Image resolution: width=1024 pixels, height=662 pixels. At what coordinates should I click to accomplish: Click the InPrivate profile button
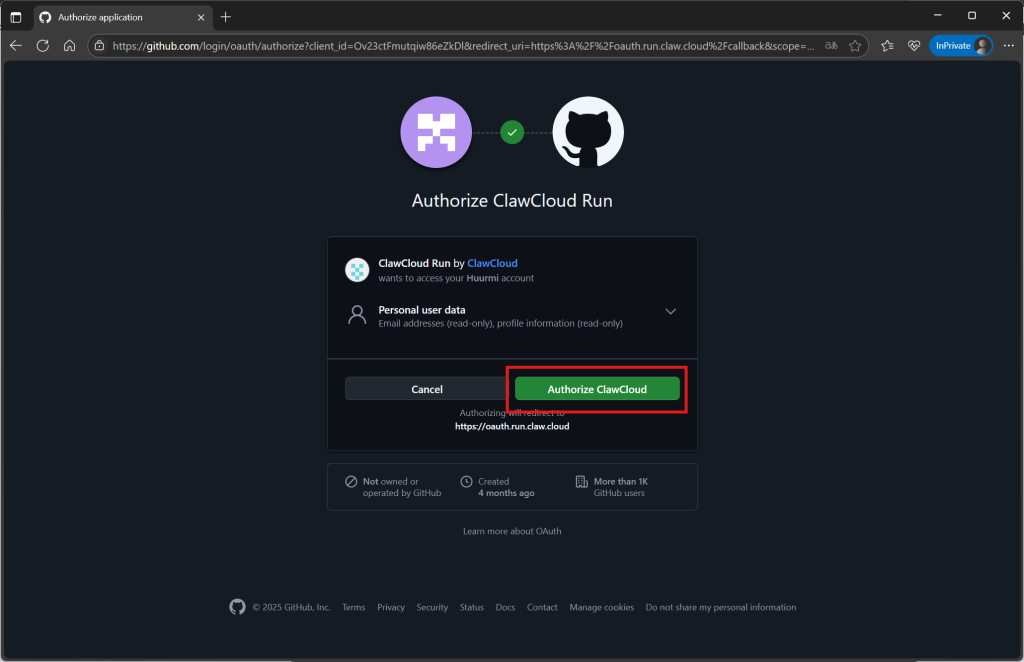pos(961,46)
